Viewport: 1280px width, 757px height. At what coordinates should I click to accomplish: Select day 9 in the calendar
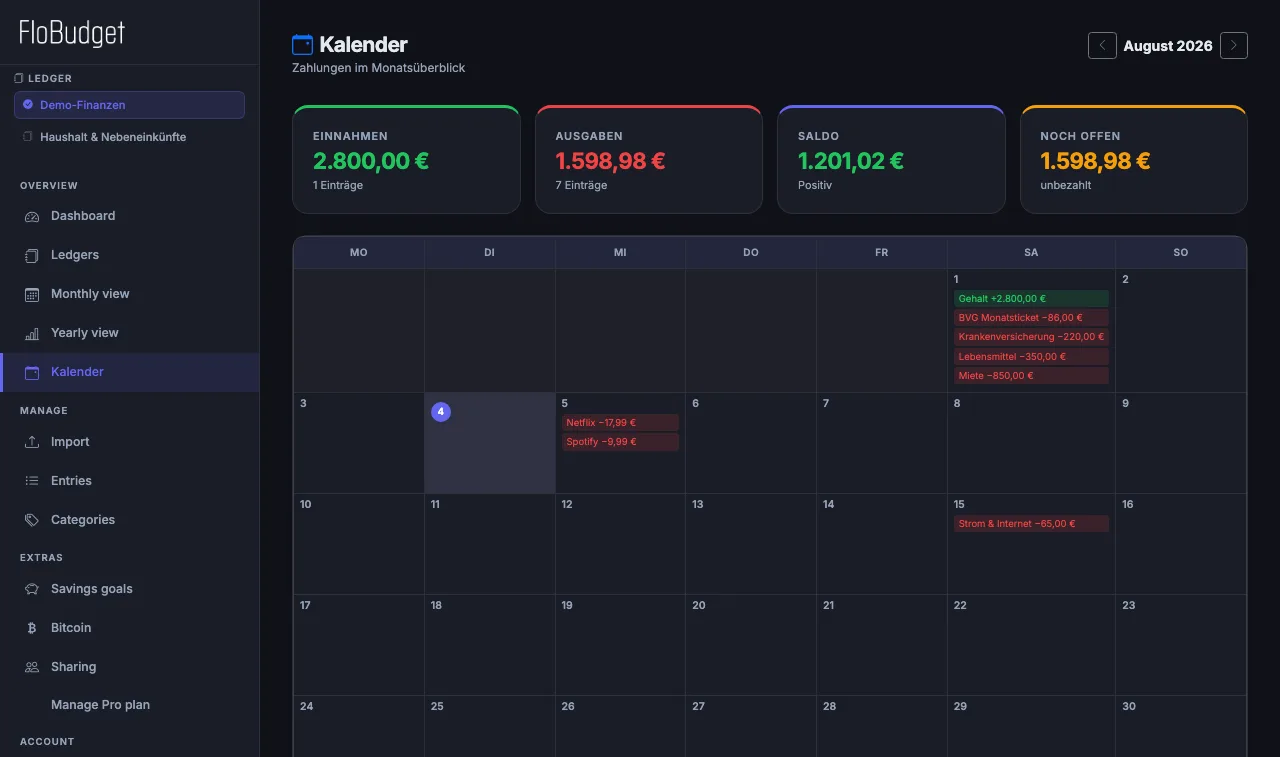point(1181,443)
